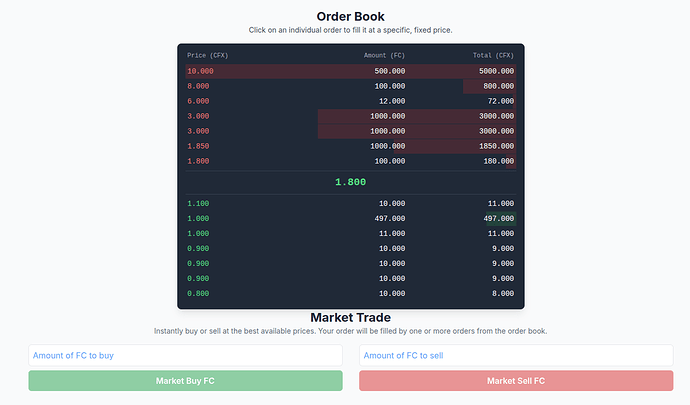Click the Market Trade heading
The height and width of the screenshot is (405, 690).
pos(350,318)
